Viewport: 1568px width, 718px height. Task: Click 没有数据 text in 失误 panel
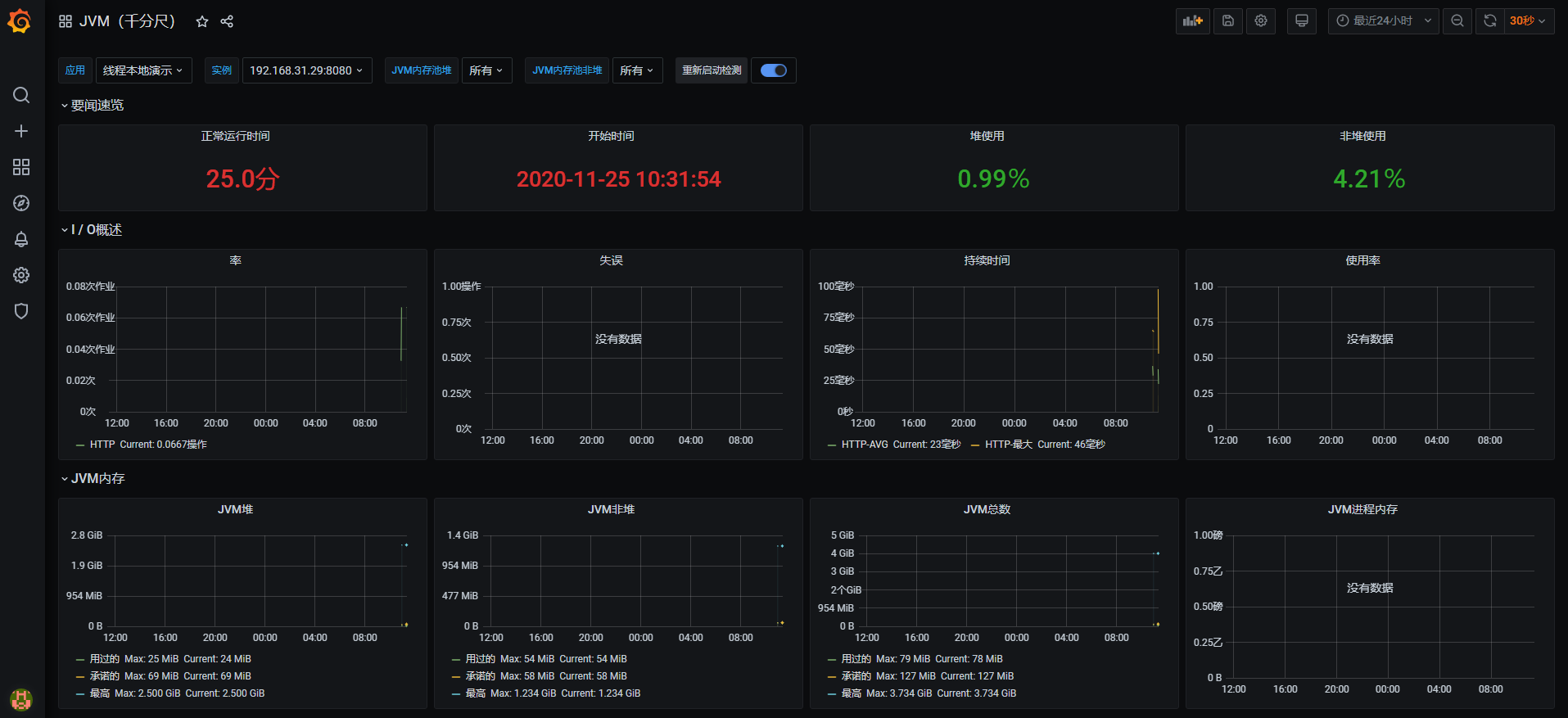point(618,339)
